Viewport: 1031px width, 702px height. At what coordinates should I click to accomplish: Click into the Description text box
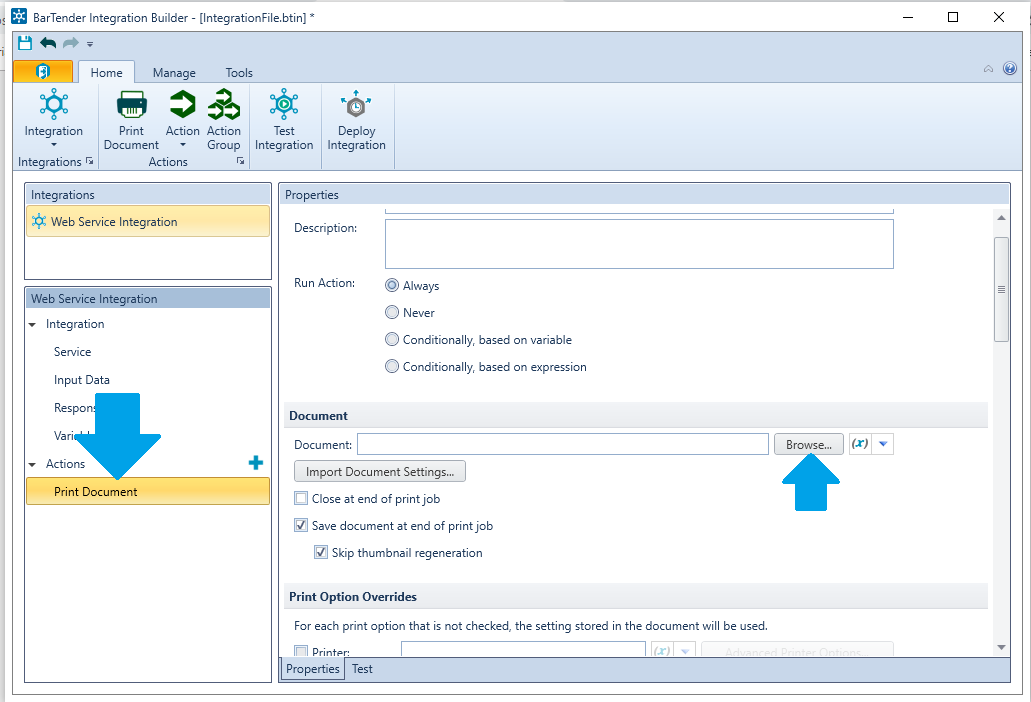click(x=639, y=244)
